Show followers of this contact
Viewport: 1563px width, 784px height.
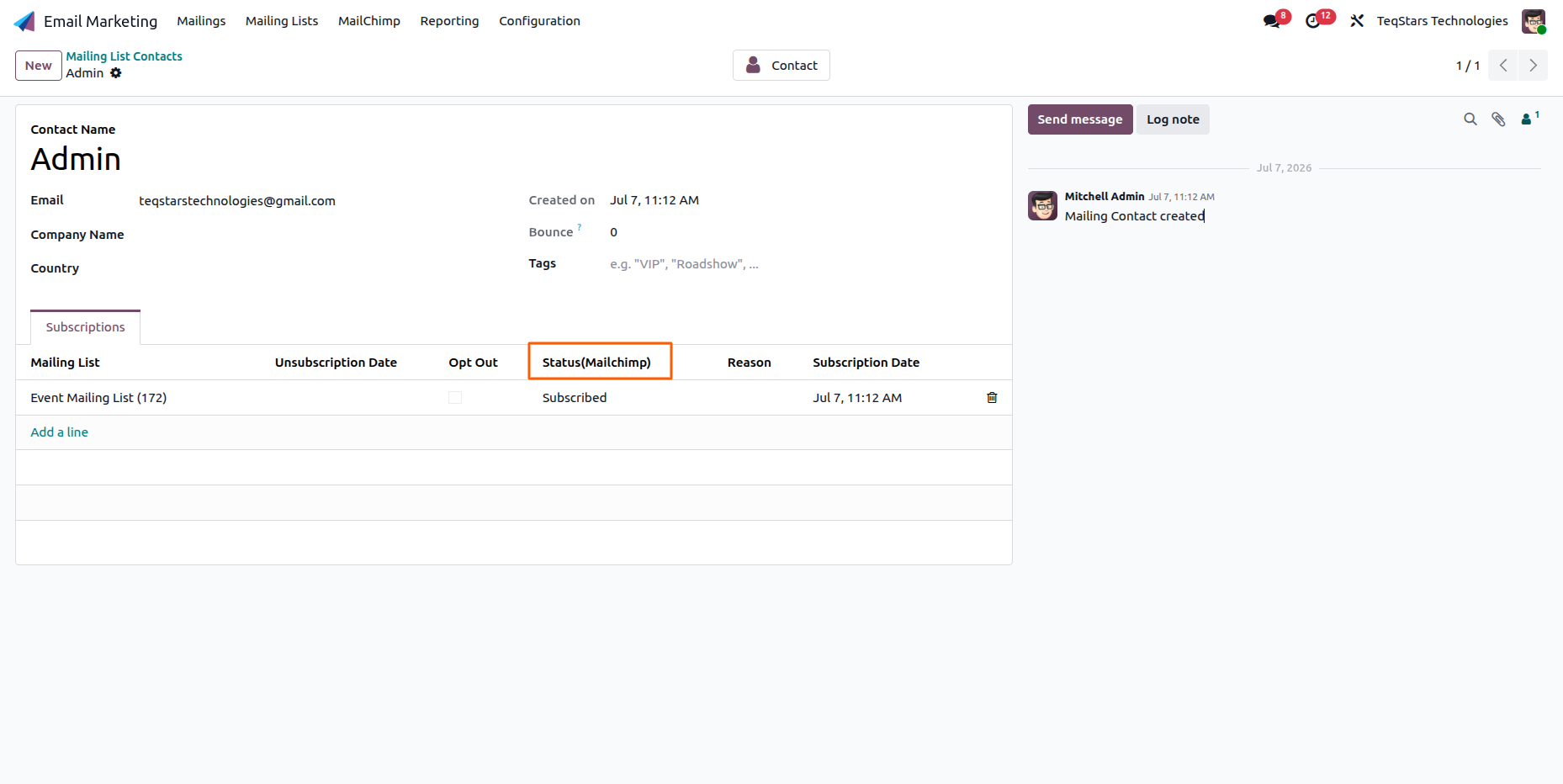point(1529,119)
